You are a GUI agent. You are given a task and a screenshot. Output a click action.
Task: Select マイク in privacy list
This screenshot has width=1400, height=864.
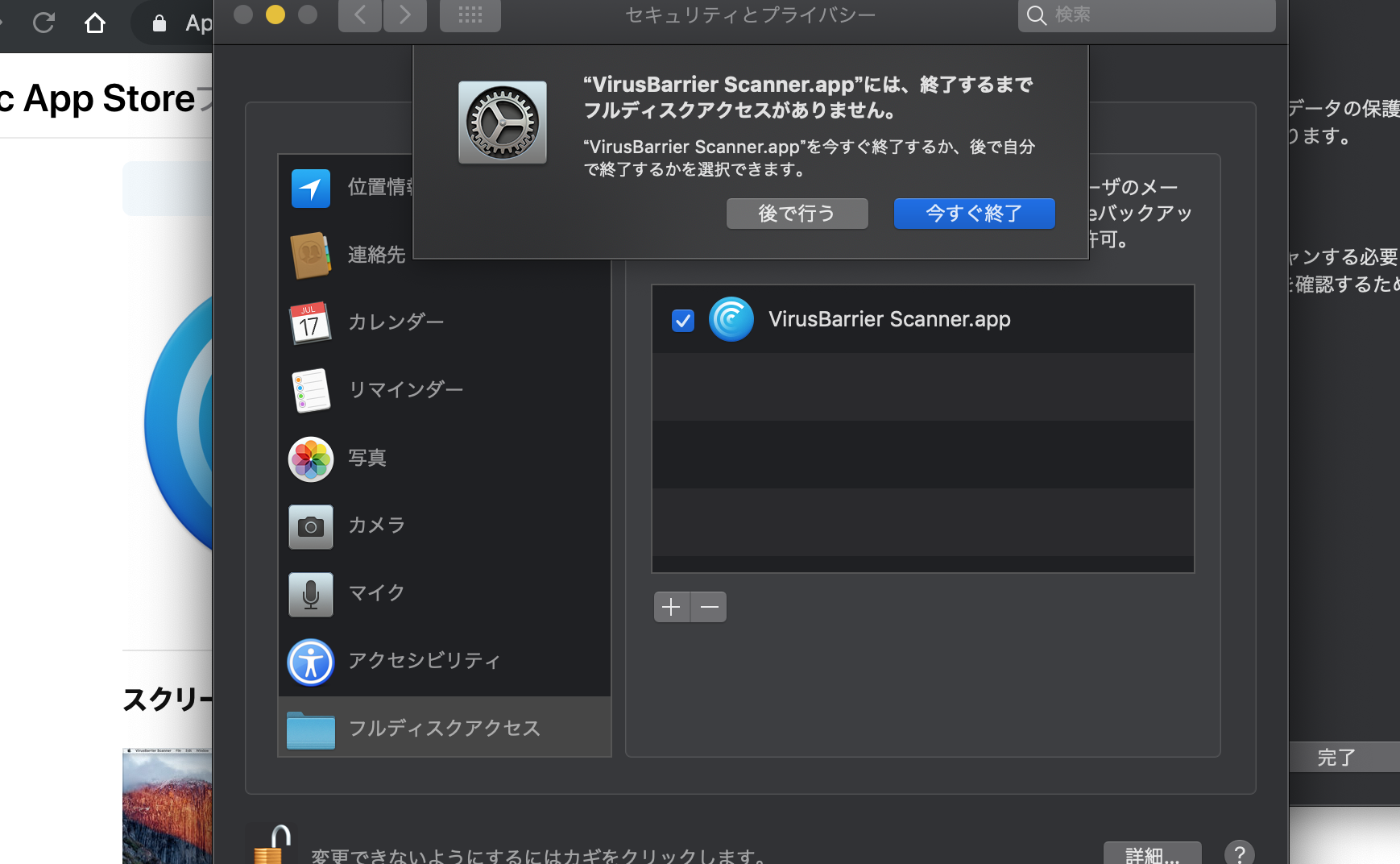[x=377, y=593]
